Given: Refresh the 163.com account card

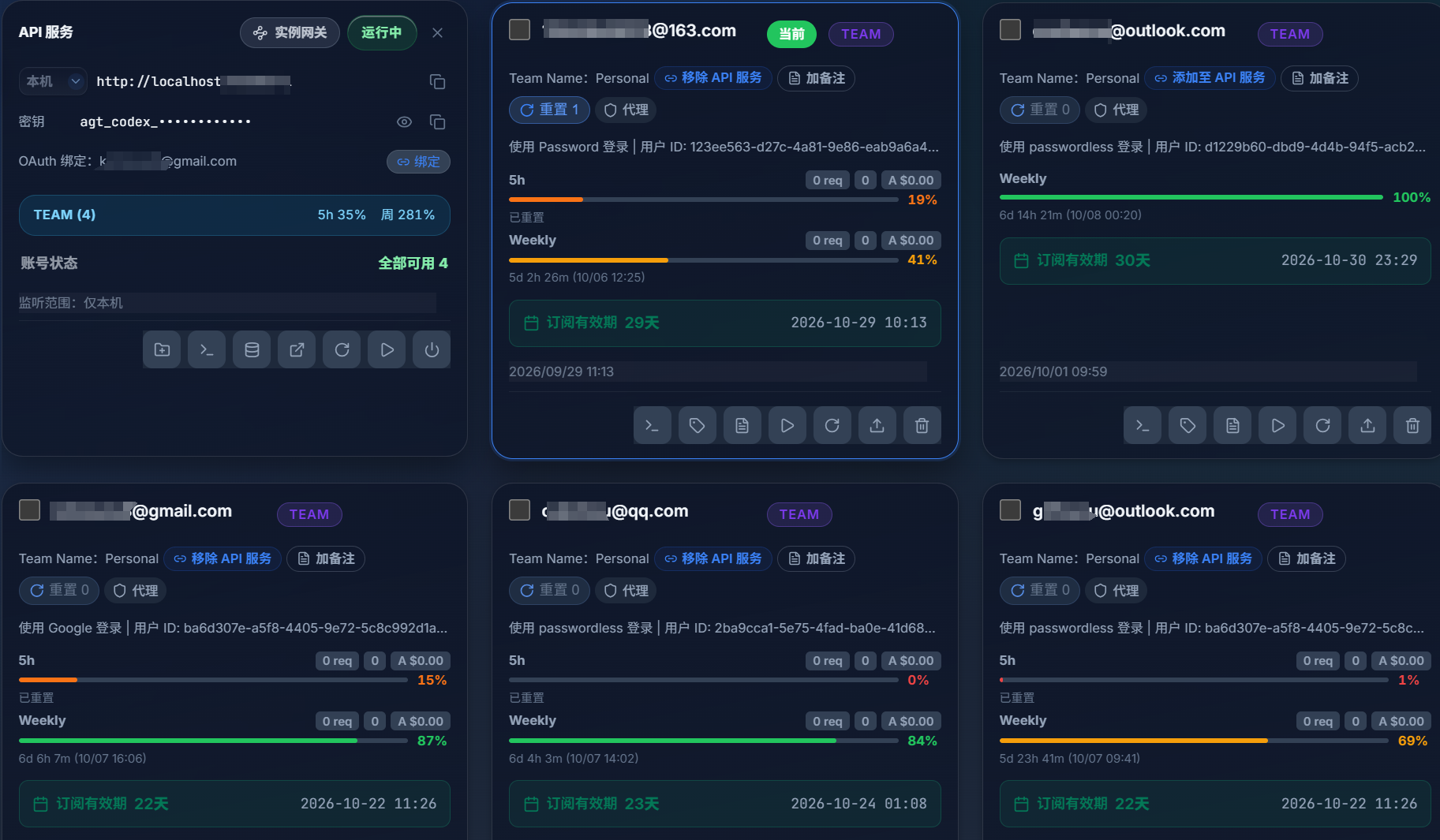Looking at the screenshot, I should [832, 425].
